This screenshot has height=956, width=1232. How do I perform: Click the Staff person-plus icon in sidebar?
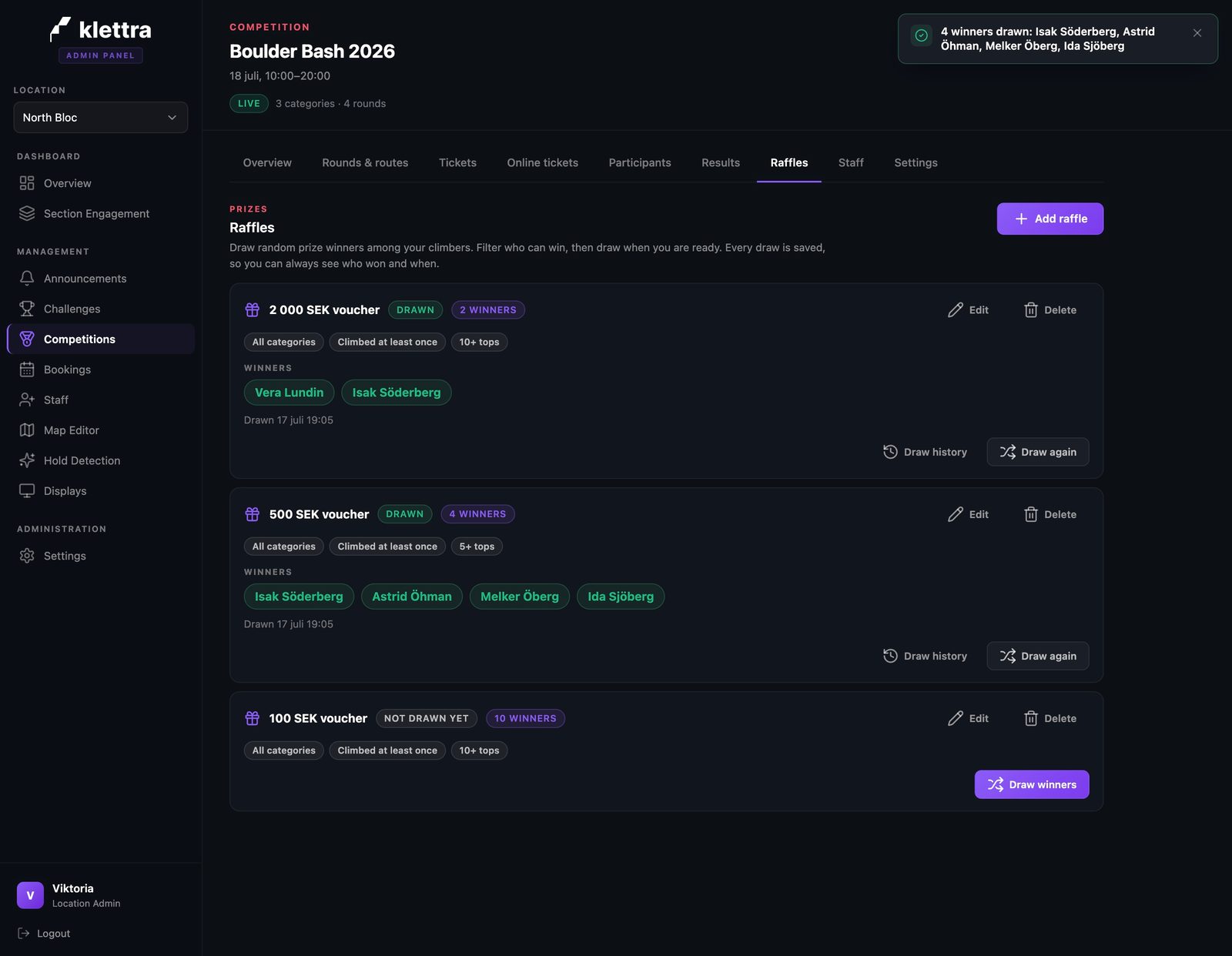click(27, 399)
